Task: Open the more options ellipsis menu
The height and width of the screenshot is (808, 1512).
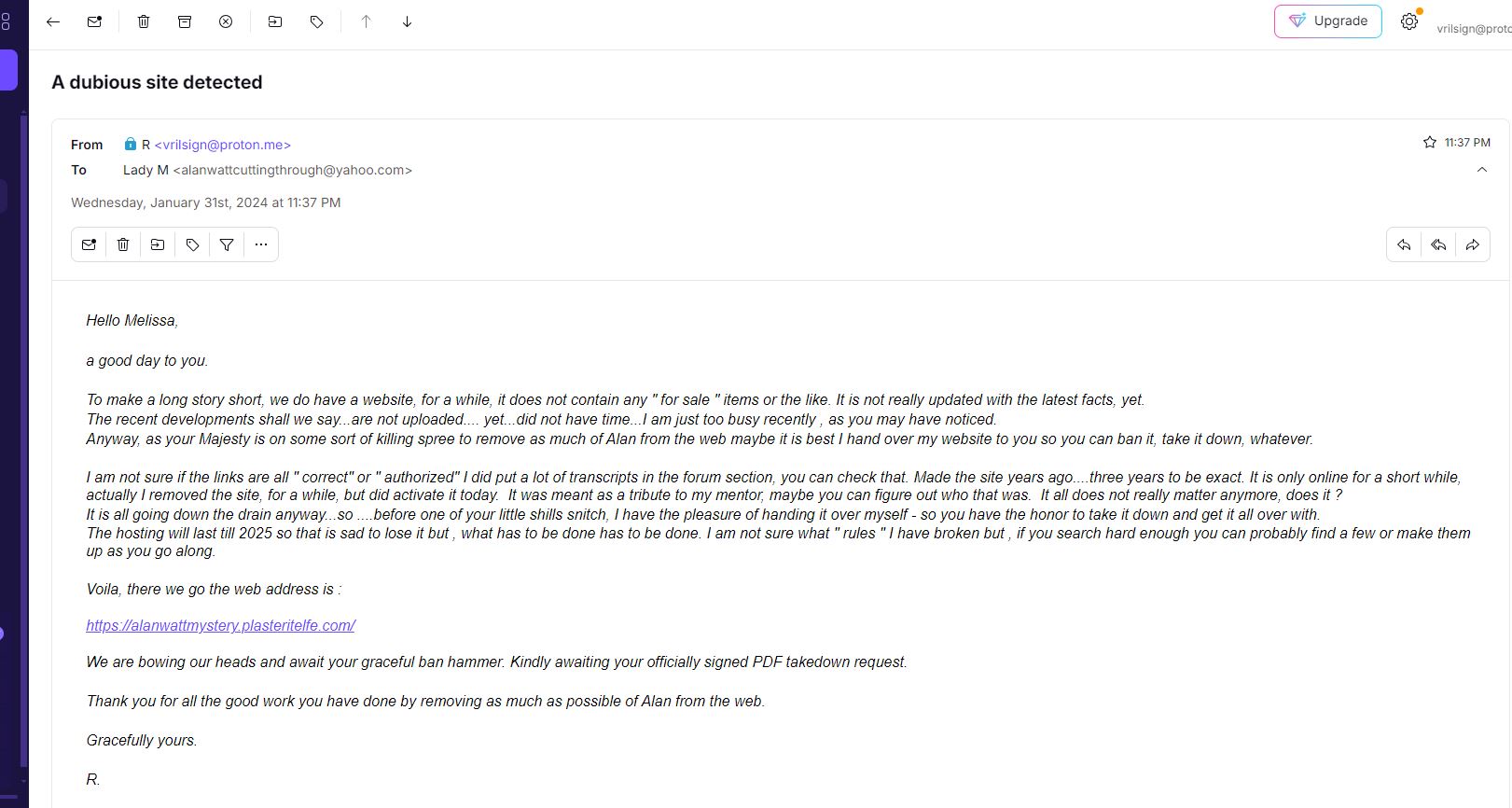Action: pyautogui.click(x=261, y=244)
